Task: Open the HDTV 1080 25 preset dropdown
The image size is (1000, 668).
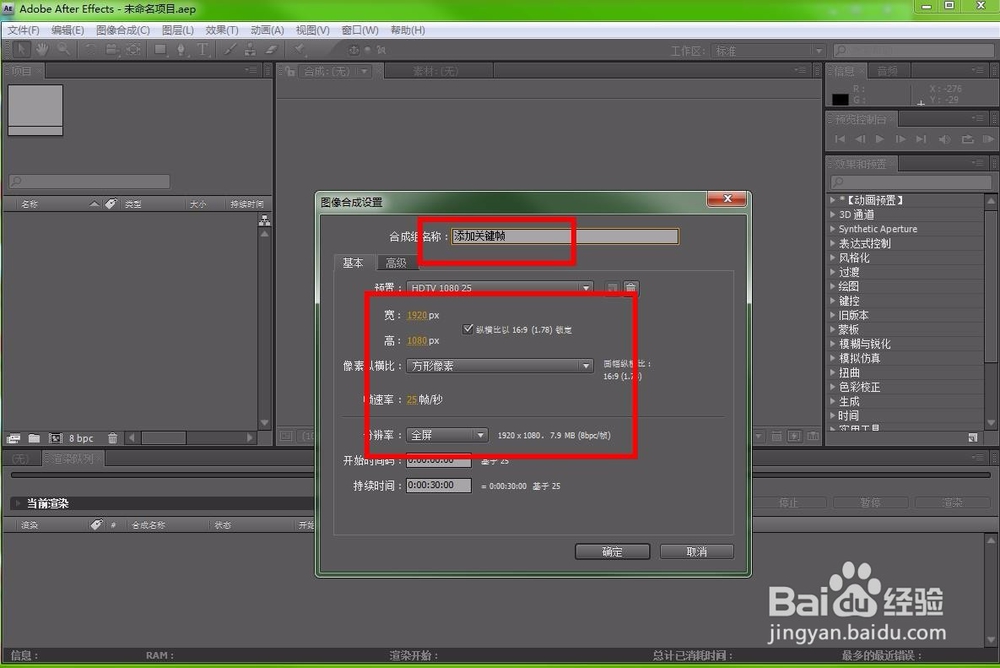Action: [499, 288]
